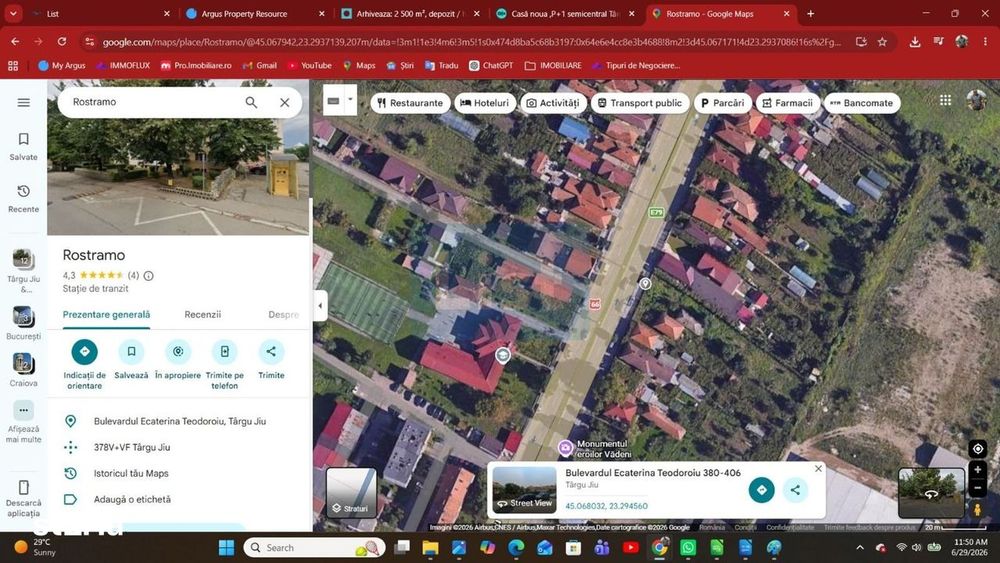Click Salvează place icon

click(131, 351)
